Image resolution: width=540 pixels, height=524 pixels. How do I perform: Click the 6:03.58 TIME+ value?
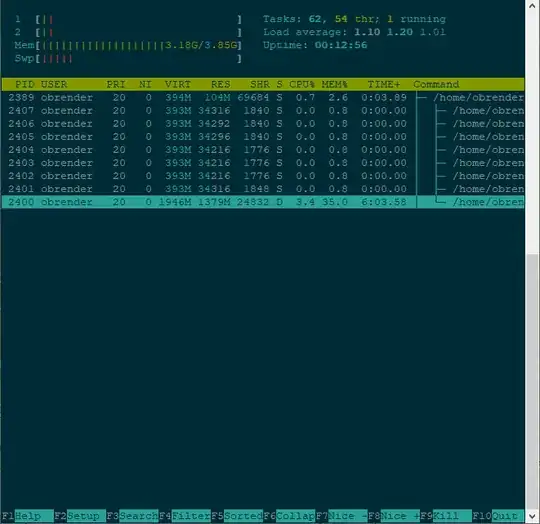click(384, 202)
